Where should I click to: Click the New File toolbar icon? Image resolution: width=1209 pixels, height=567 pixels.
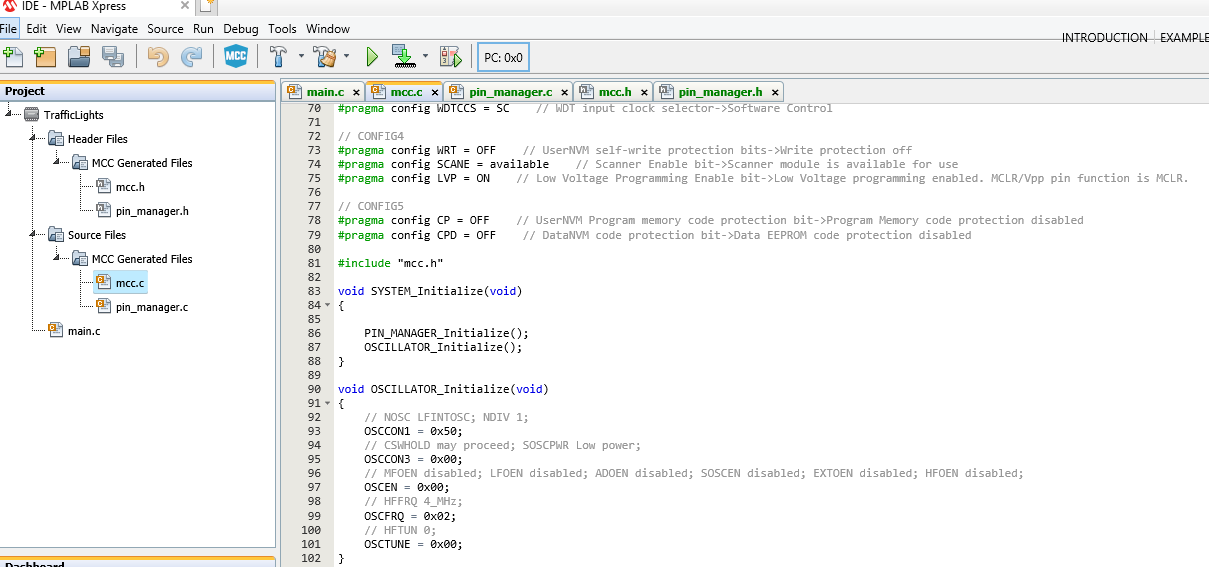pos(11,56)
